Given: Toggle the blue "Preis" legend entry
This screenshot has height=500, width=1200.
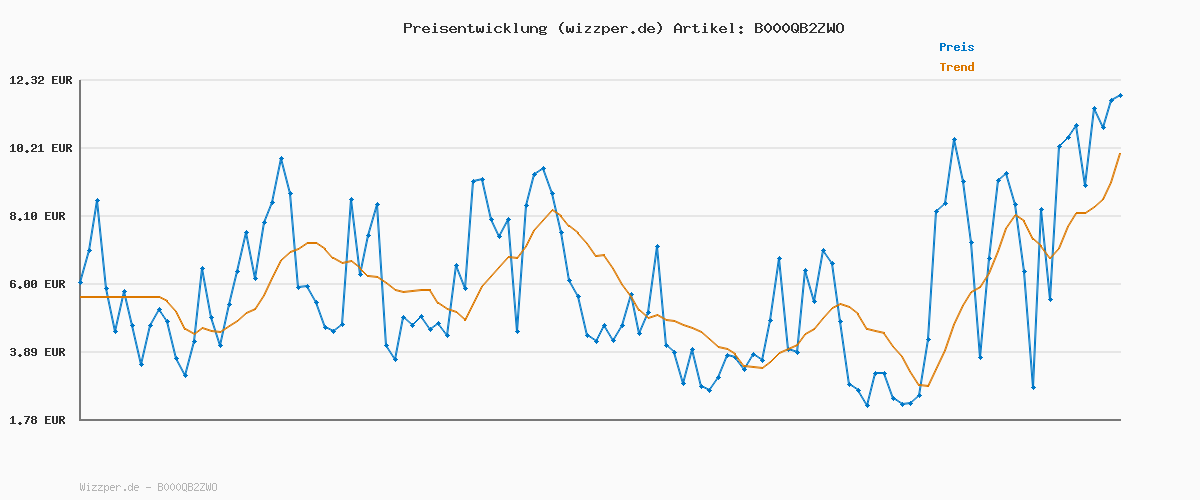Looking at the screenshot, I should 956,47.
